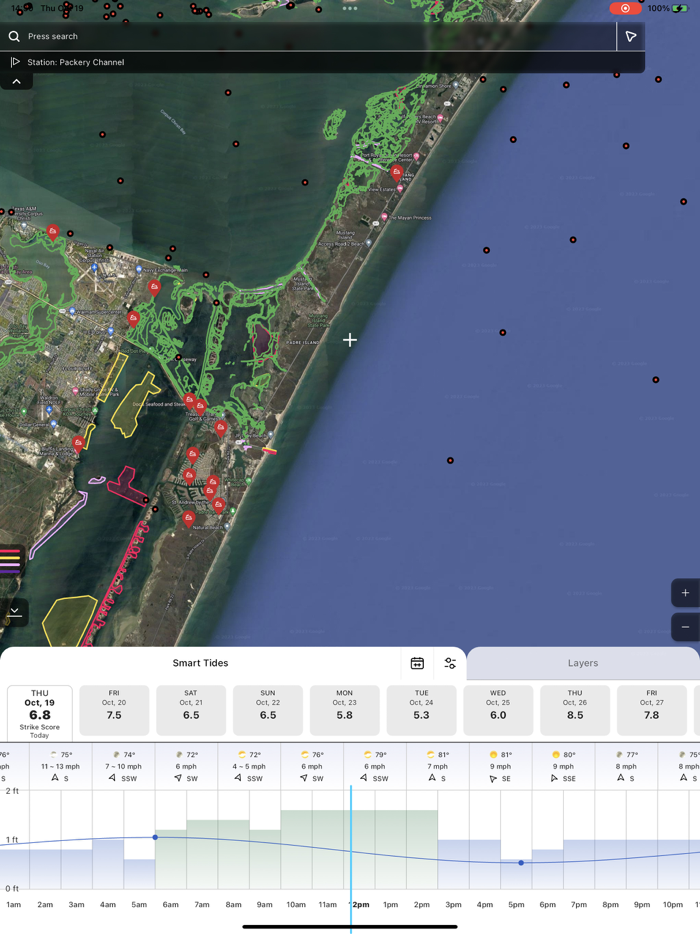Tap the 77° 8 mph S weather column
Viewport: 700px width, 934px height.
click(626, 766)
